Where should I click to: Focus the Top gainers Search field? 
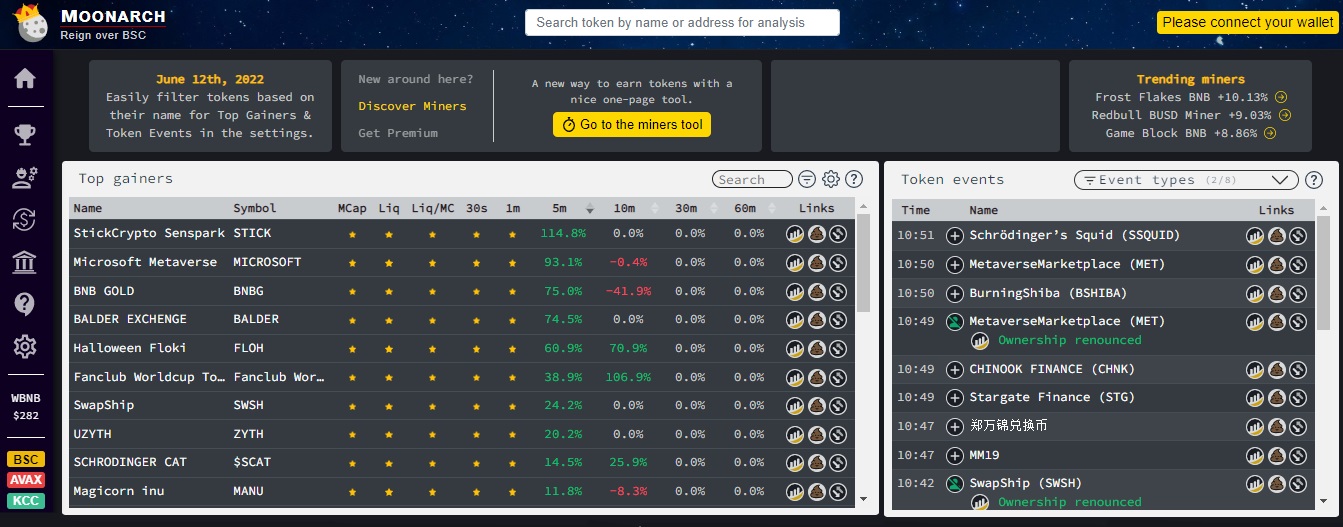[x=753, y=180]
